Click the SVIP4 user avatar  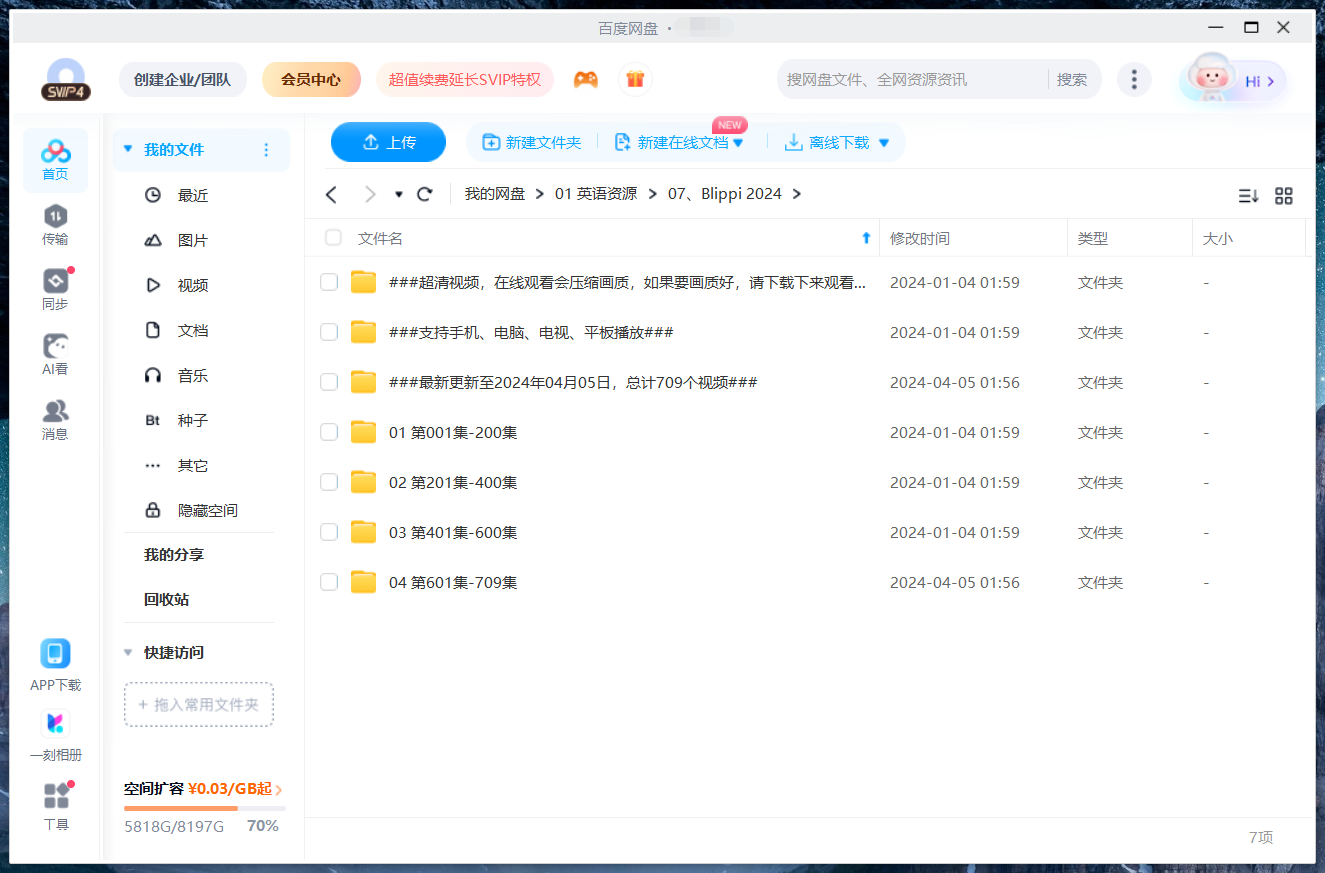click(66, 79)
